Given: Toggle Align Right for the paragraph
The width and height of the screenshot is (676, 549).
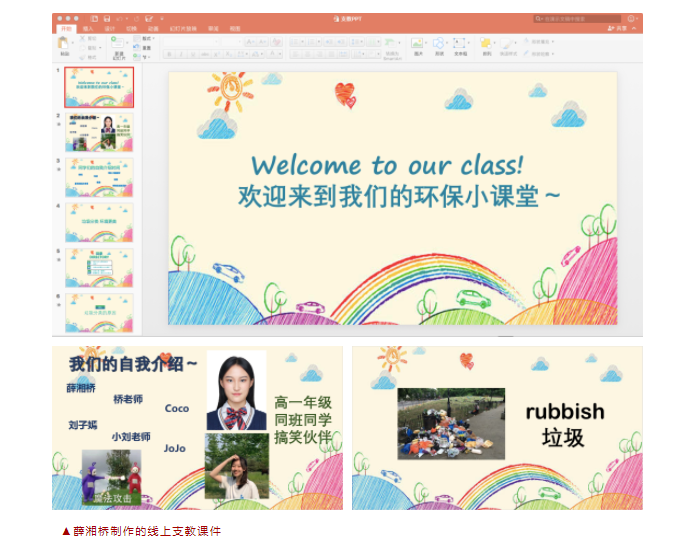Looking at the screenshot, I should [319, 54].
